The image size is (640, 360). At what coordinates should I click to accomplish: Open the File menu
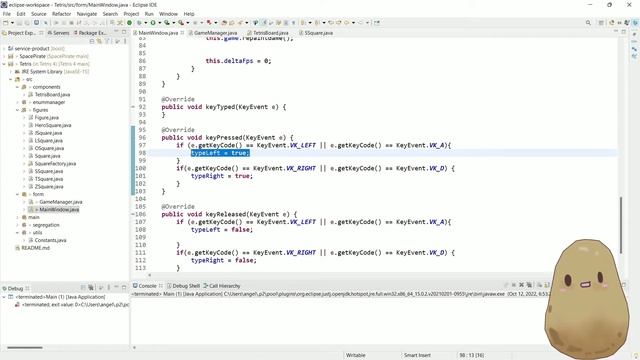tap(7, 14)
